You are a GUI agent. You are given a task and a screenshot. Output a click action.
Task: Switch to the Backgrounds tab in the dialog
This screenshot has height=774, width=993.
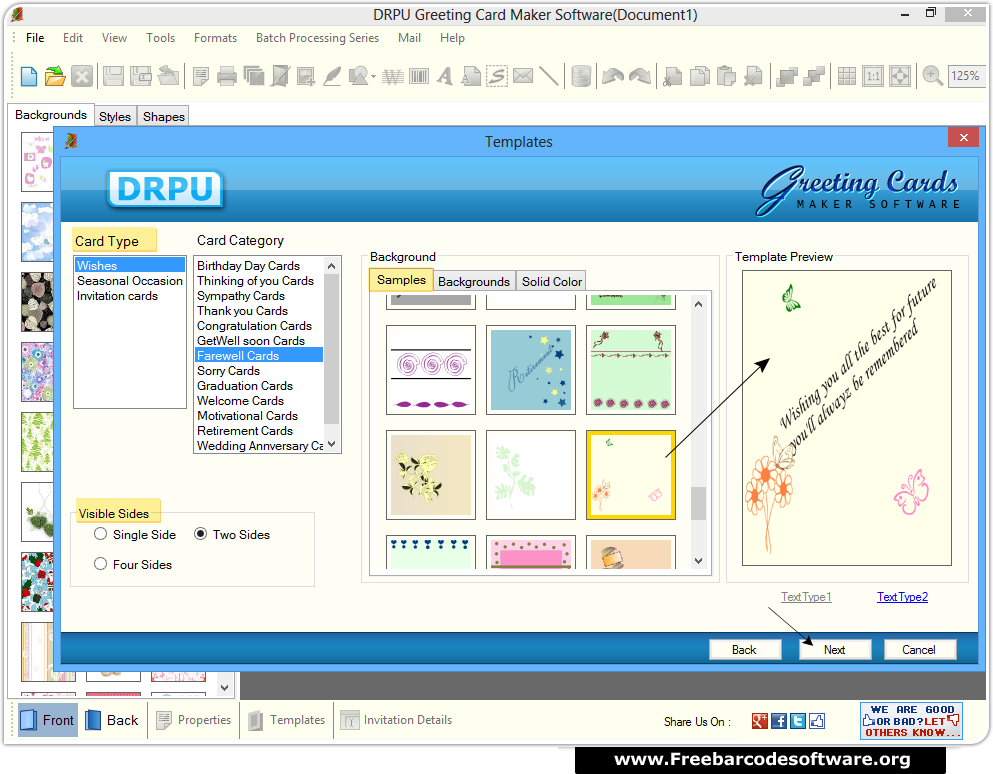point(474,281)
